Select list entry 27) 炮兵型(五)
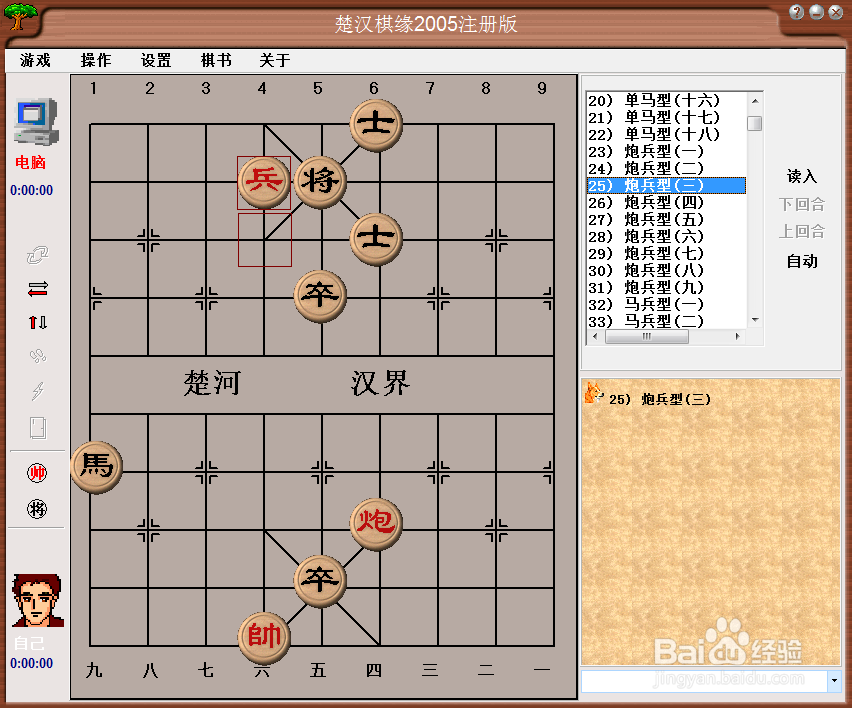Viewport: 852px width, 708px height. click(666, 219)
